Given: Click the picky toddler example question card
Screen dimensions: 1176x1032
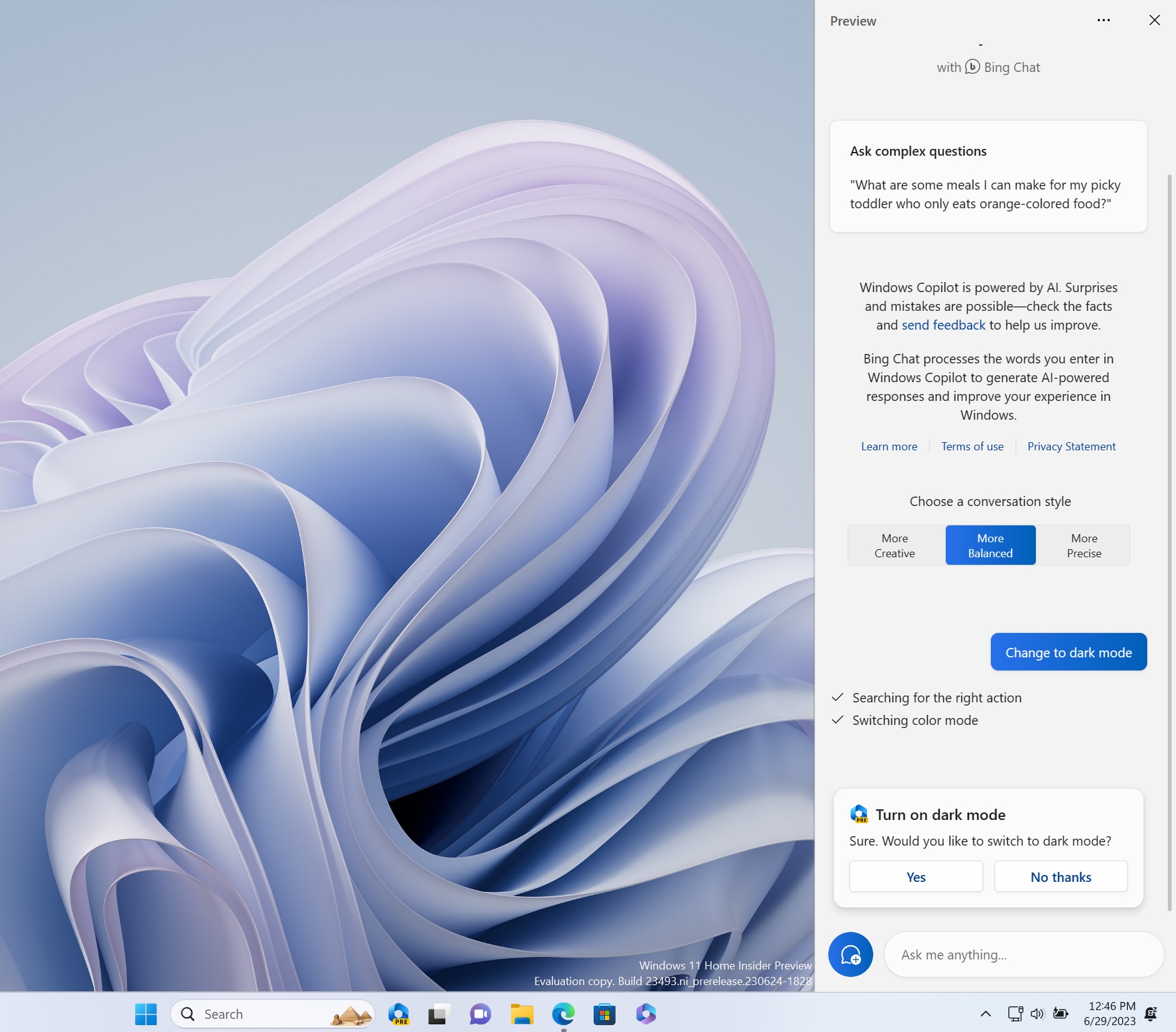Looking at the screenshot, I should [988, 177].
